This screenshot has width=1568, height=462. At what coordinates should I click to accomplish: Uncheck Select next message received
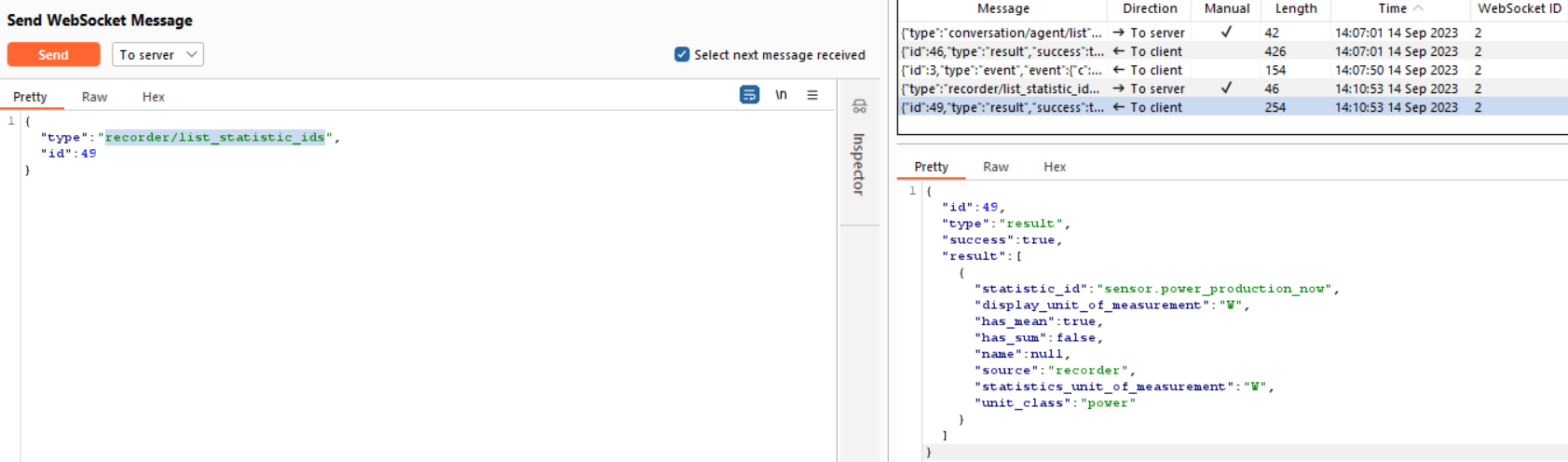(x=682, y=55)
